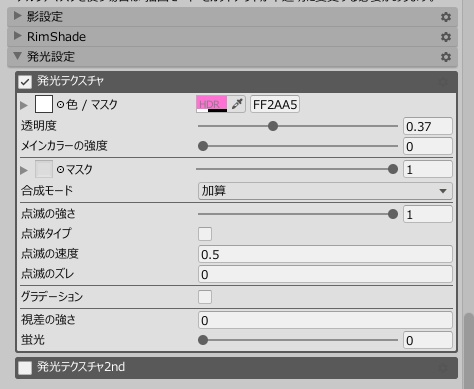Screen dimensions: 474x389
Task: Edit the hex color field FF2AA5
Action: (x=275, y=104)
